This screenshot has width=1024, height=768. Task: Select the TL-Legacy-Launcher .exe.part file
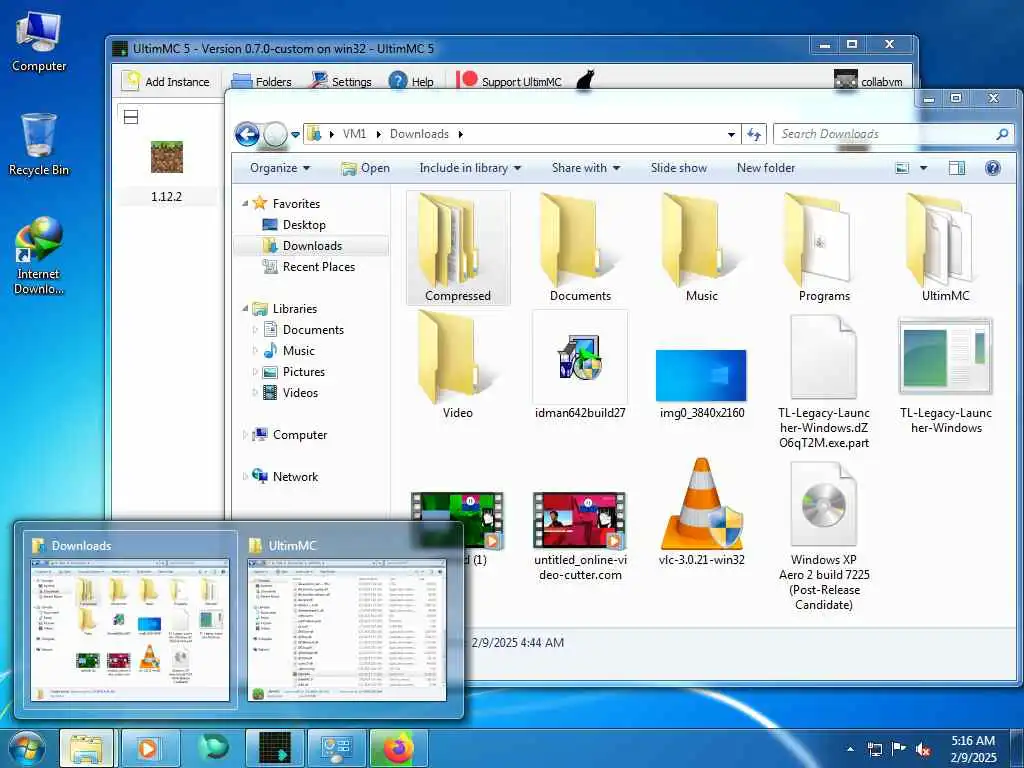point(824,382)
